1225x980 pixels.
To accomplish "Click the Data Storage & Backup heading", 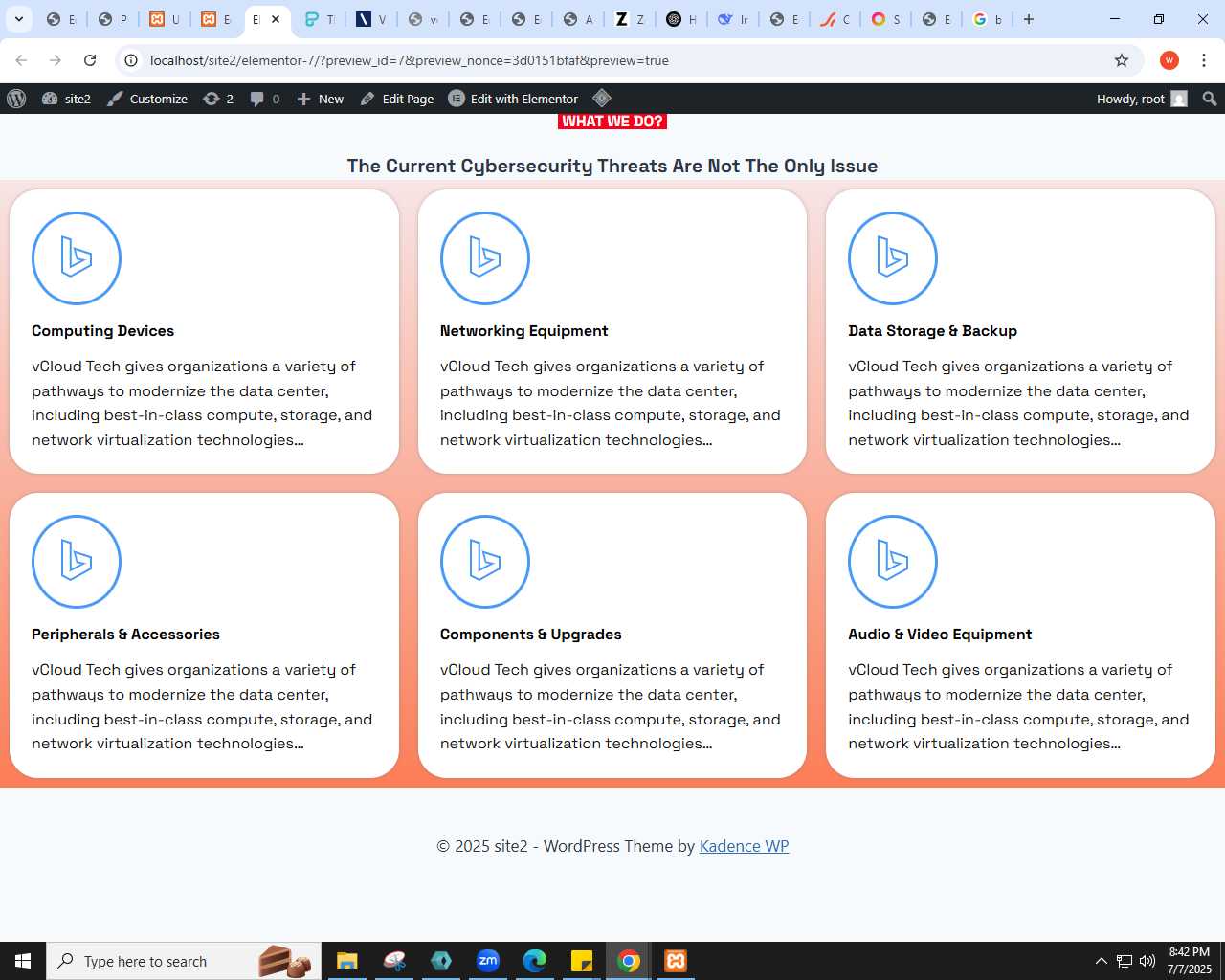I will tap(933, 331).
